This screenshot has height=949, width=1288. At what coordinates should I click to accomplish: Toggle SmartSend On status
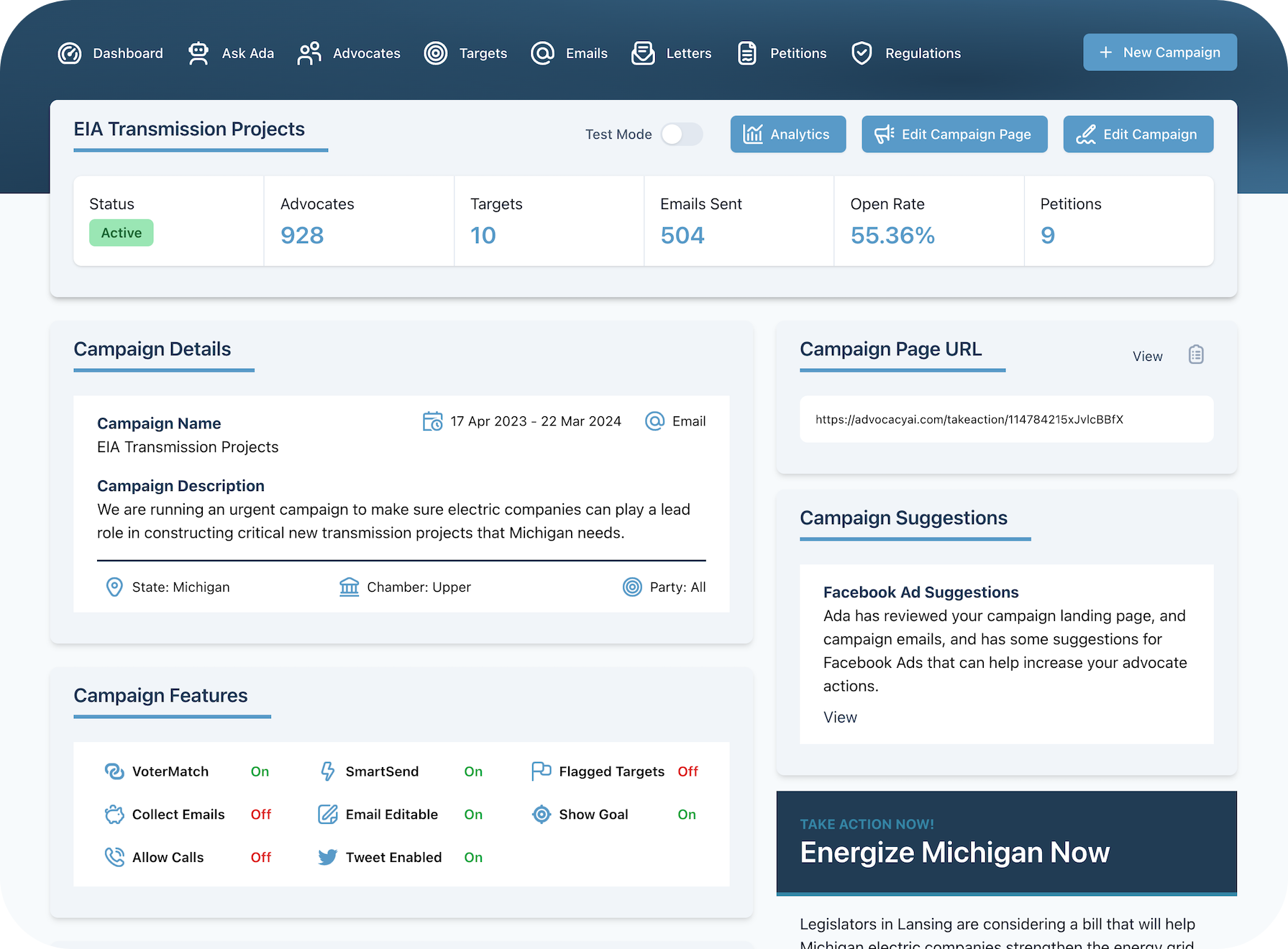pyautogui.click(x=473, y=771)
